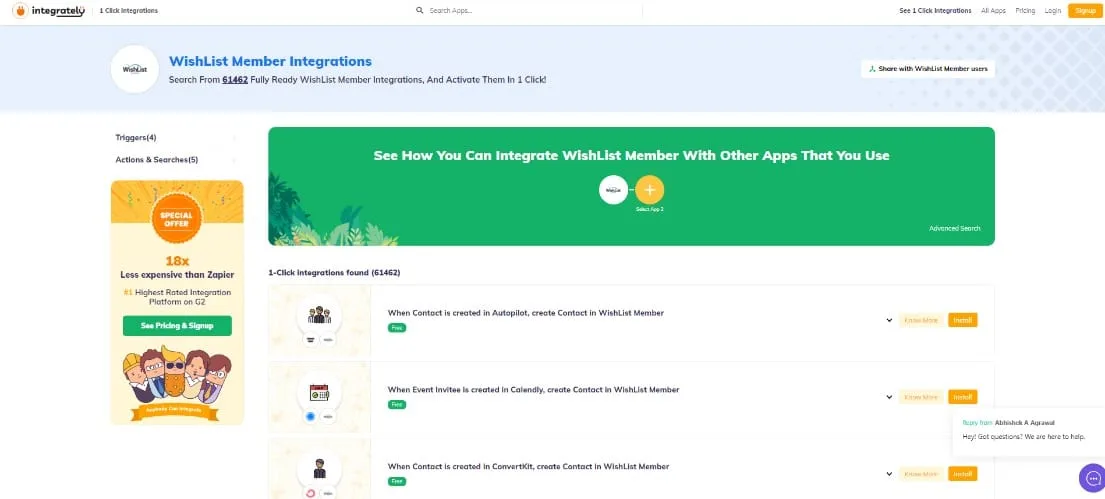Click the Free tag on the ConvertKit integration
Viewport: 1105px width, 499px height.
pyautogui.click(x=397, y=481)
